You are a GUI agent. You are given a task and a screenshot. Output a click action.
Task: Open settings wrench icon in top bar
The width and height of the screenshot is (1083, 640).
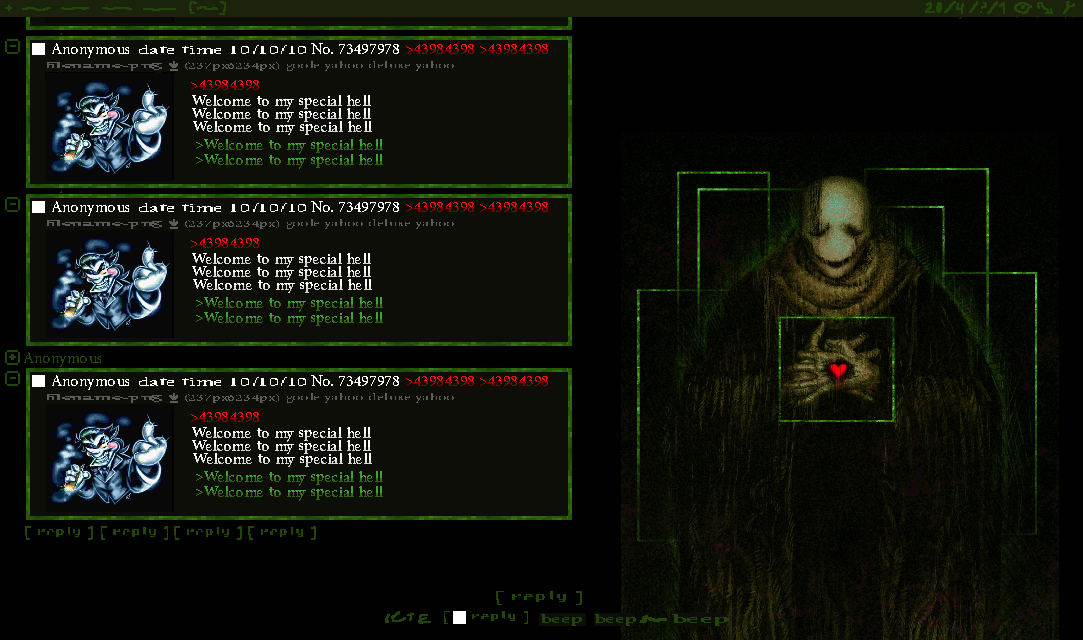1068,8
